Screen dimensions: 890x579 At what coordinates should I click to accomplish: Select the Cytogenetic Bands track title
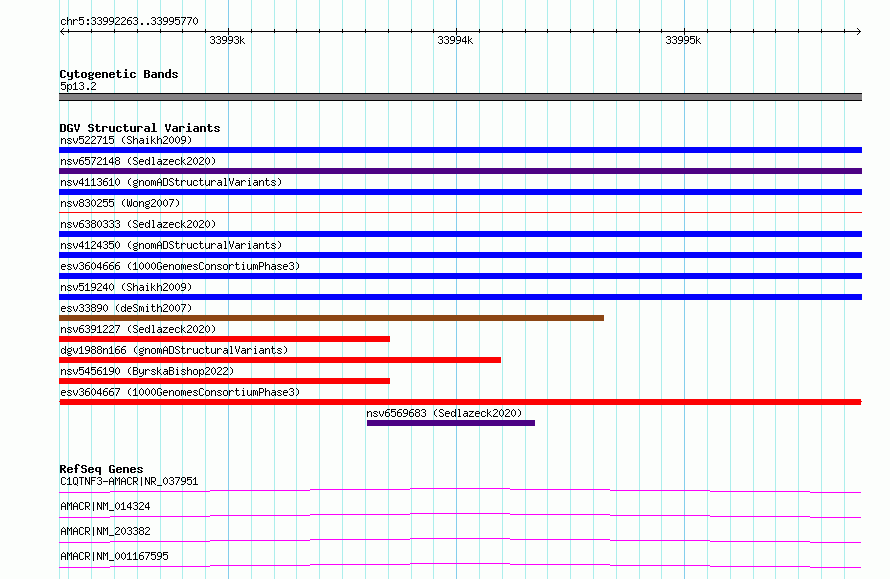point(119,74)
